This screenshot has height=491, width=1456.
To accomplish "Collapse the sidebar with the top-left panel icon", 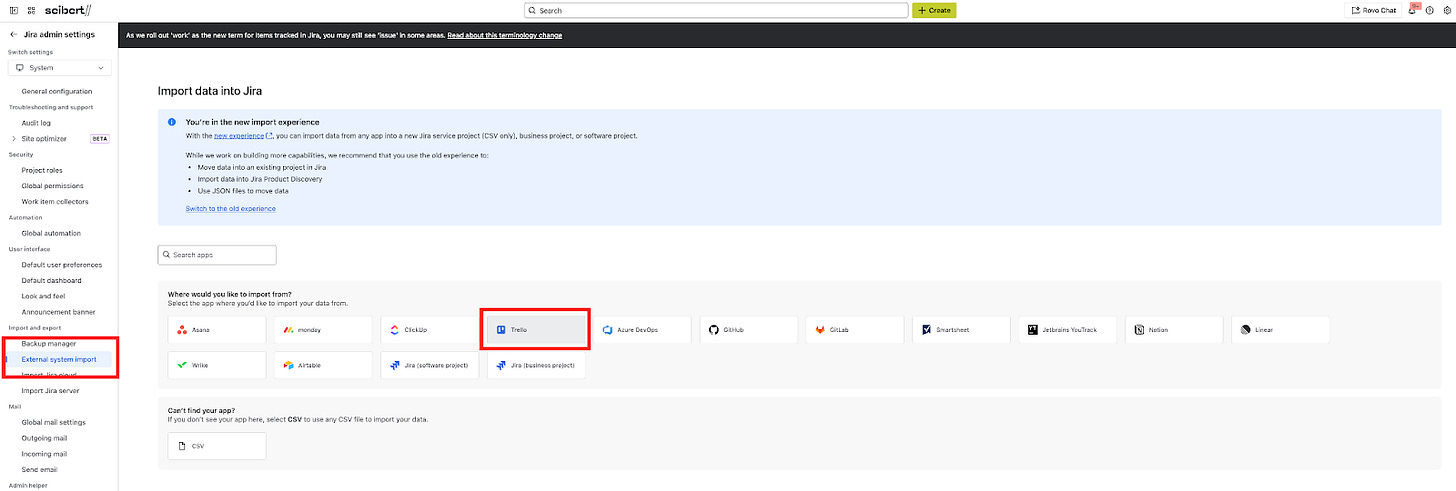I will 13,10.
